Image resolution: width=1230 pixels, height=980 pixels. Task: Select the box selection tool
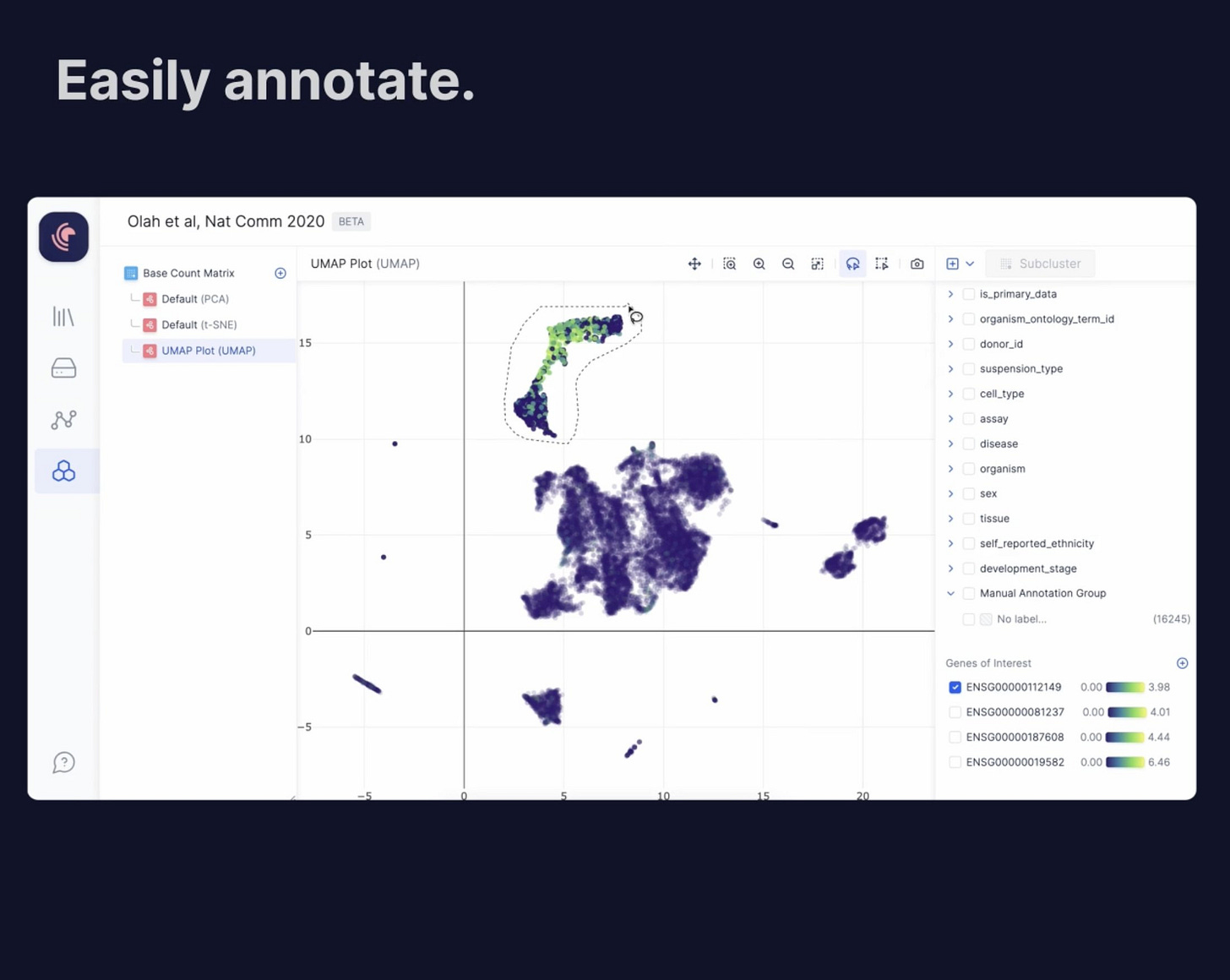coord(881,264)
